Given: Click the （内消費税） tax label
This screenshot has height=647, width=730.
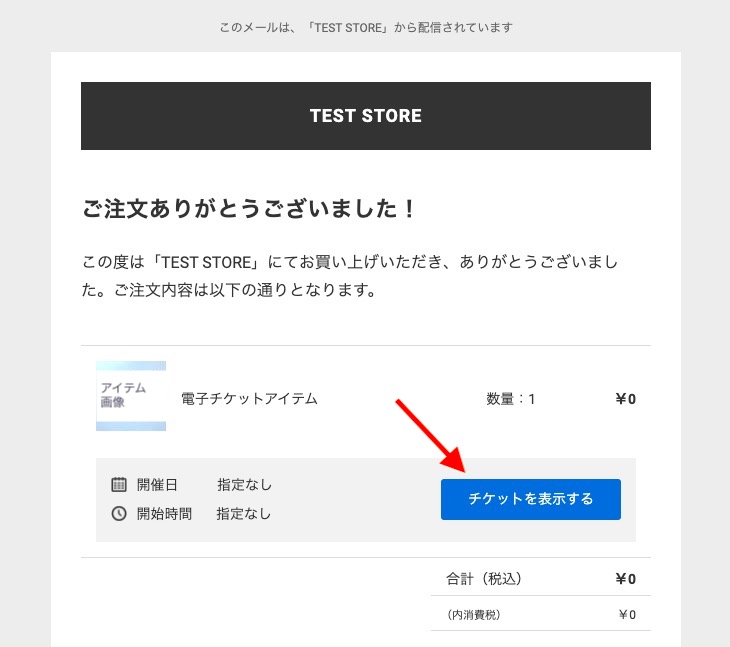Looking at the screenshot, I should tap(474, 615).
